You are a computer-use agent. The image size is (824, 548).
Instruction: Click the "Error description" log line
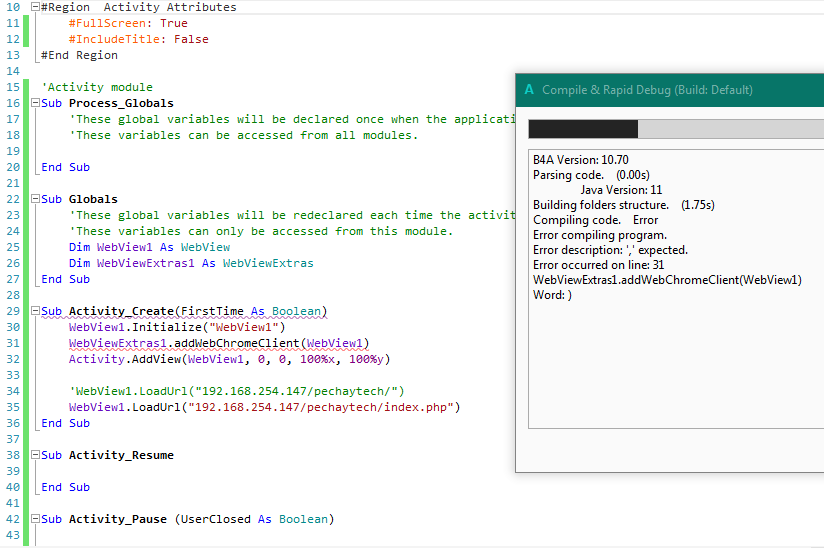point(610,250)
